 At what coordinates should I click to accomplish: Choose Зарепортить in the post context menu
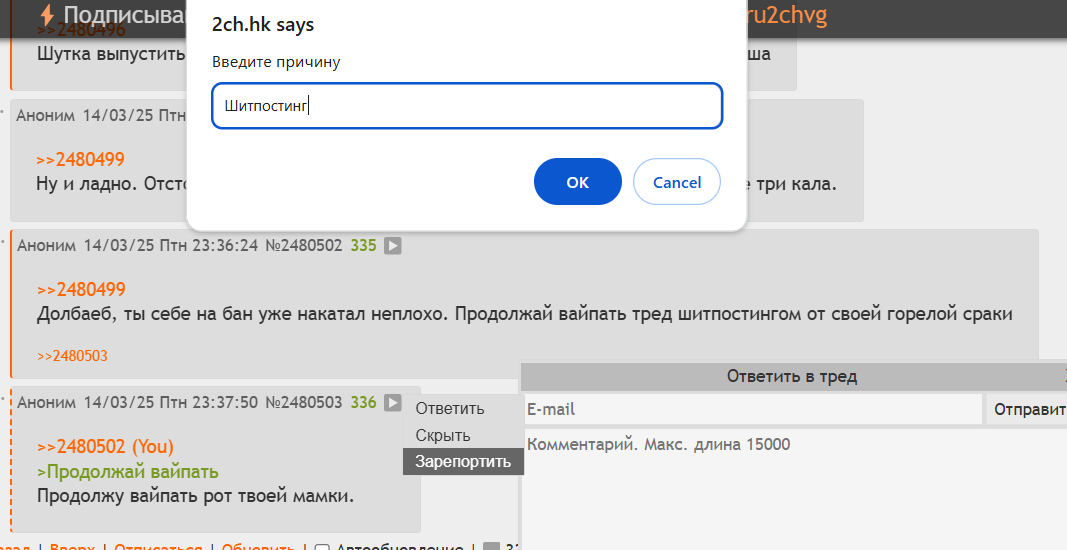coord(463,462)
